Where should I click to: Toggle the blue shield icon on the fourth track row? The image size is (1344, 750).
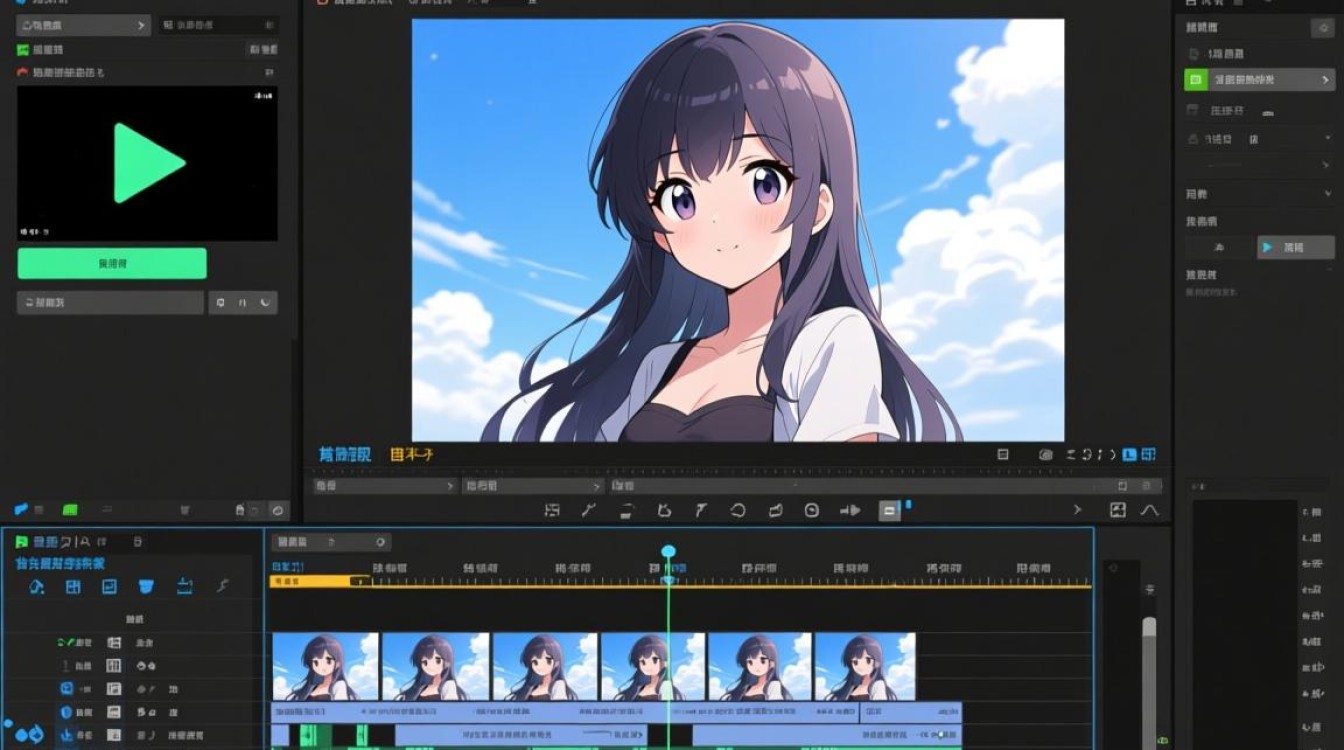(x=66, y=712)
